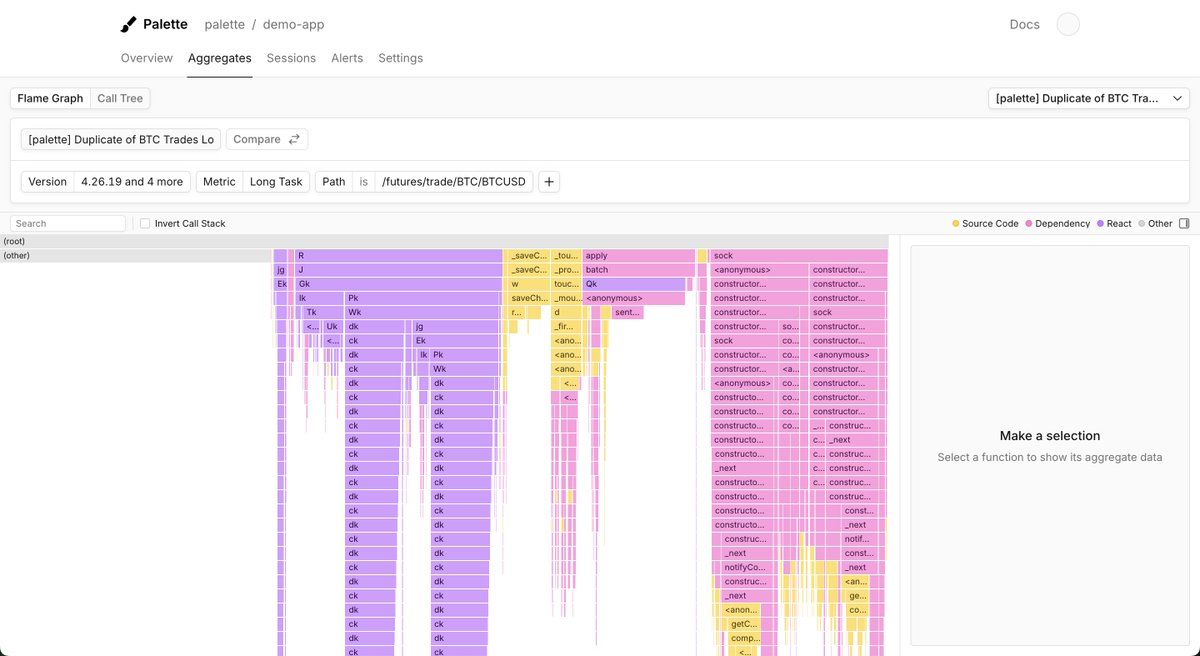1200x656 pixels.
Task: Go to the Alerts tab
Action: coord(347,58)
